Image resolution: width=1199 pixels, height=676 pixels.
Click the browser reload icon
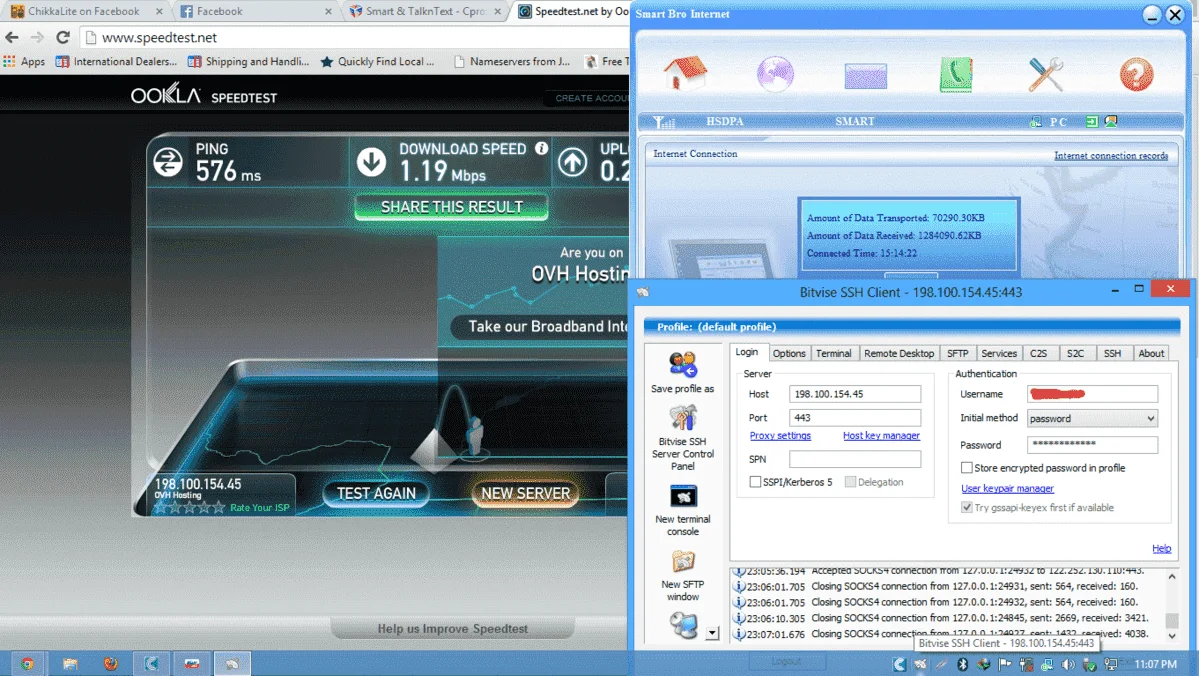click(x=63, y=37)
